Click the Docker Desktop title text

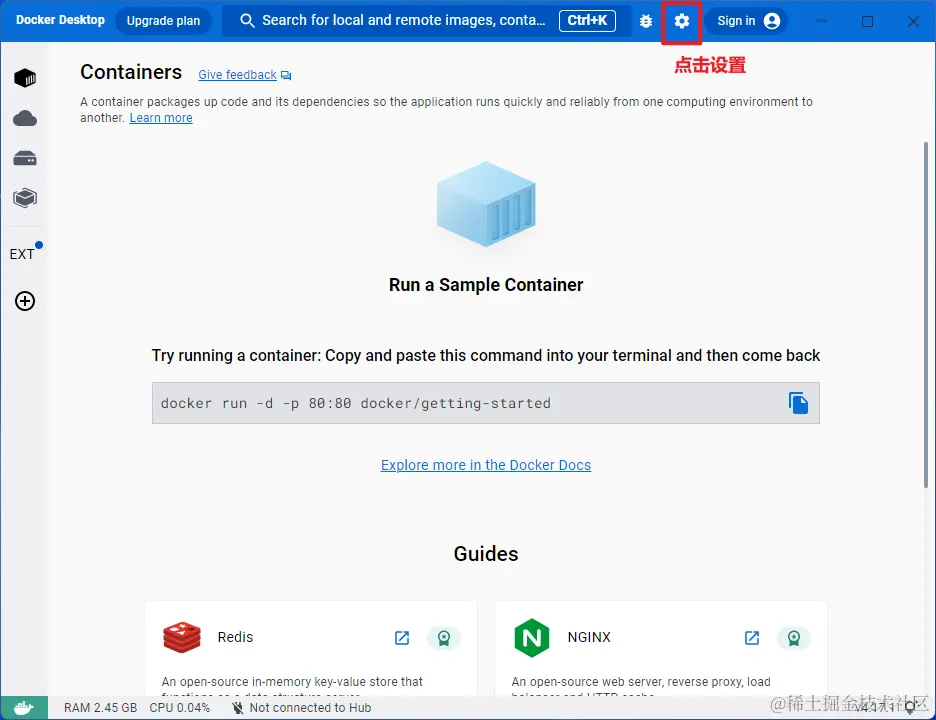pyautogui.click(x=60, y=20)
